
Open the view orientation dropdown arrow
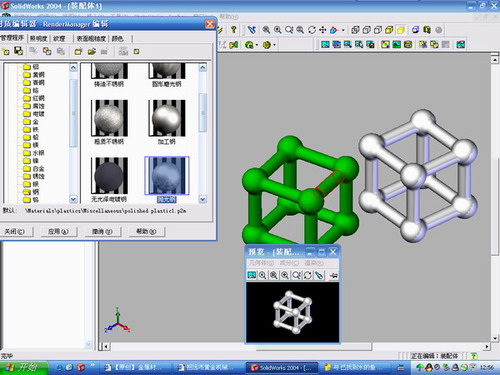tap(343, 30)
